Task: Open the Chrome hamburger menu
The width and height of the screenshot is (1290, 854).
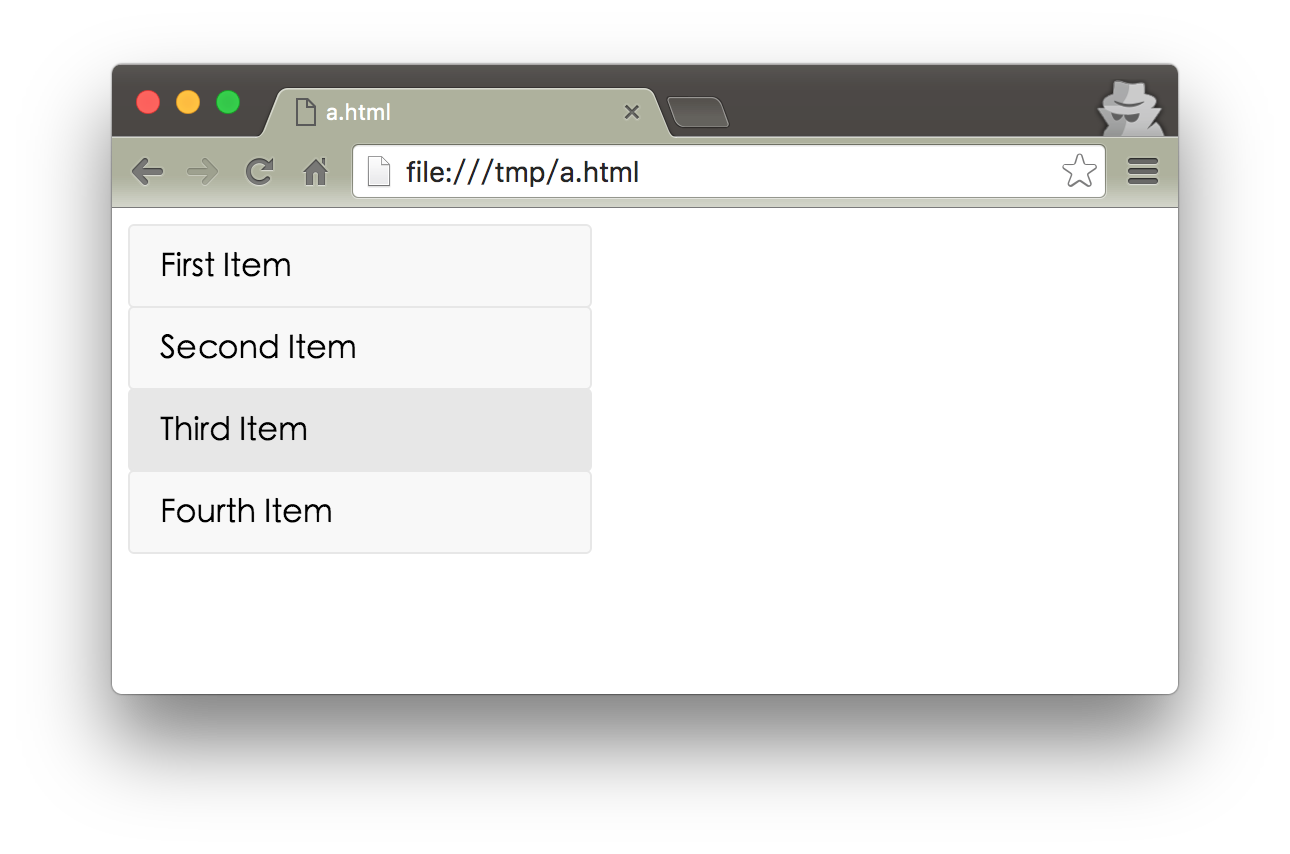Action: click(x=1143, y=172)
